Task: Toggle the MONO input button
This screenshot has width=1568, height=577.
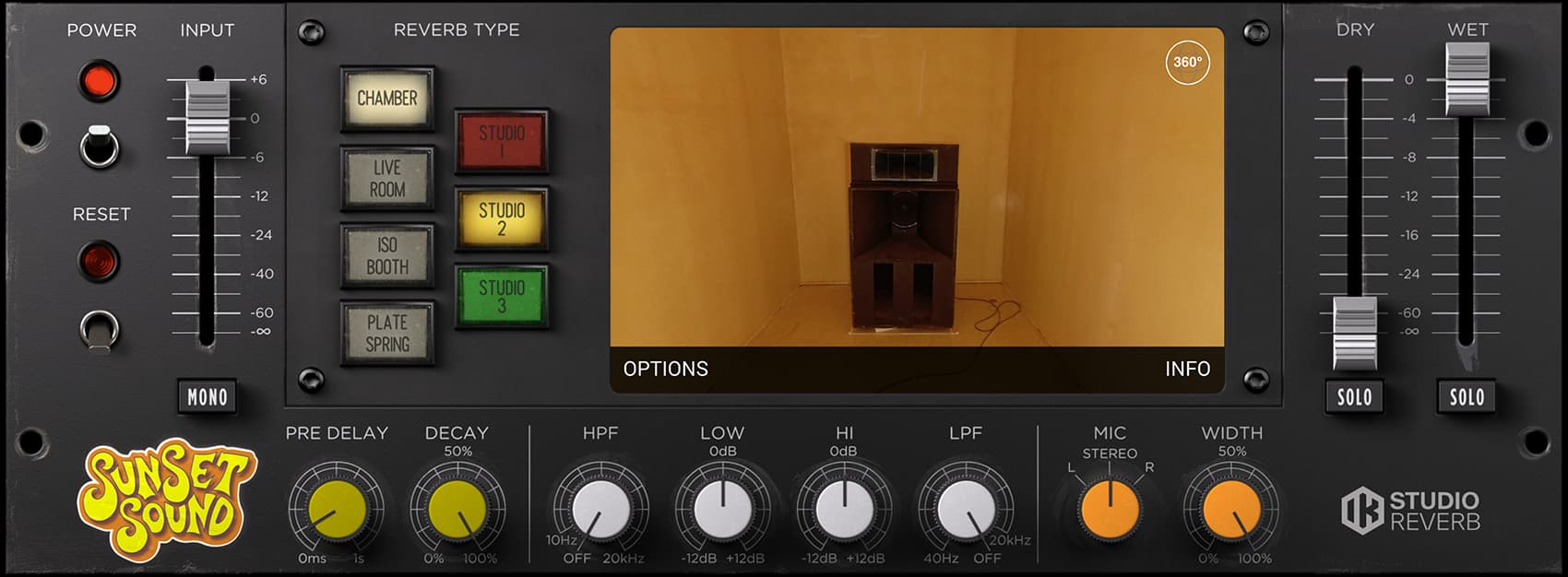Action: pos(208,397)
